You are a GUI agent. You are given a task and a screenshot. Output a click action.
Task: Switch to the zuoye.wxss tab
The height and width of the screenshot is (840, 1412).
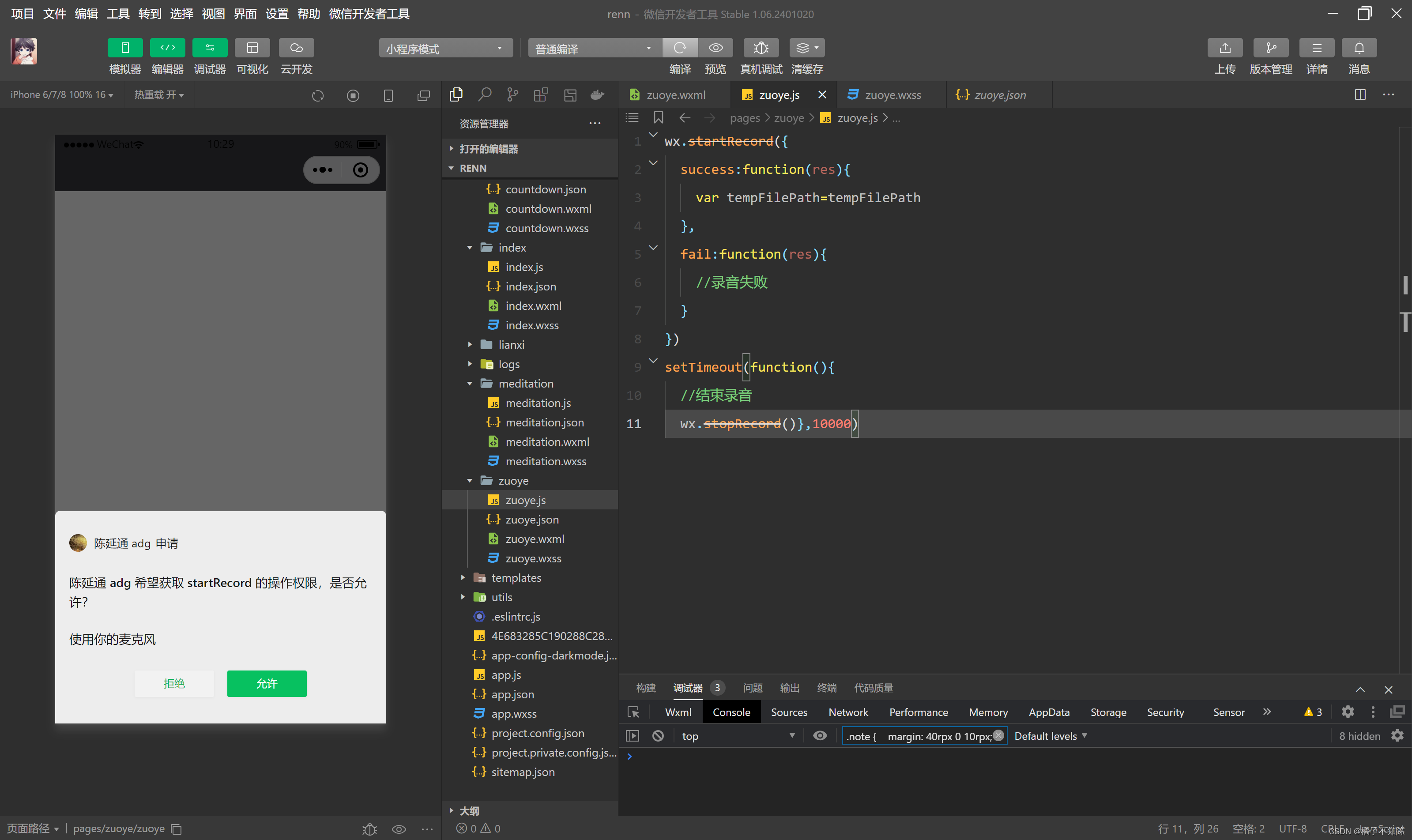point(892,95)
